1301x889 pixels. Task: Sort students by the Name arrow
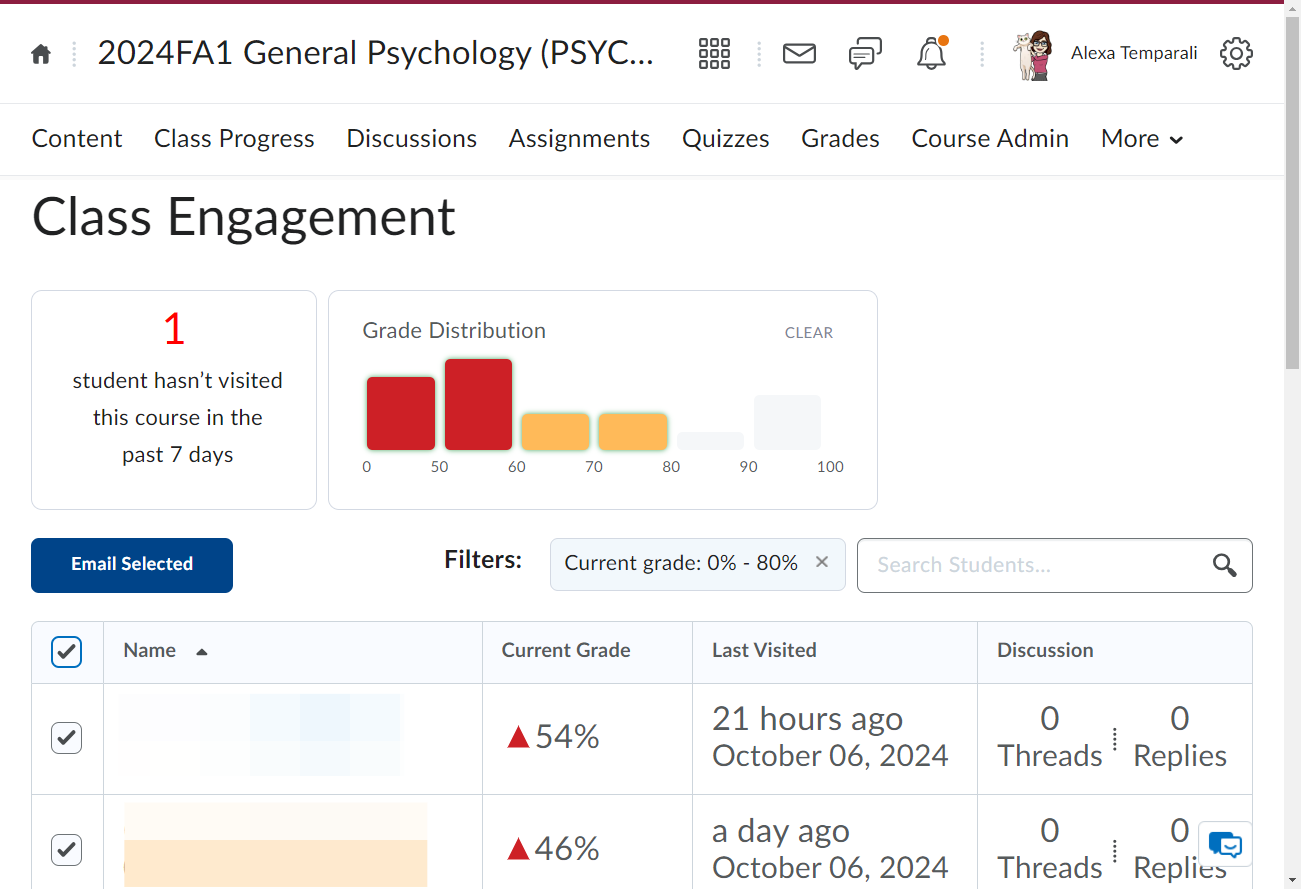[202, 651]
